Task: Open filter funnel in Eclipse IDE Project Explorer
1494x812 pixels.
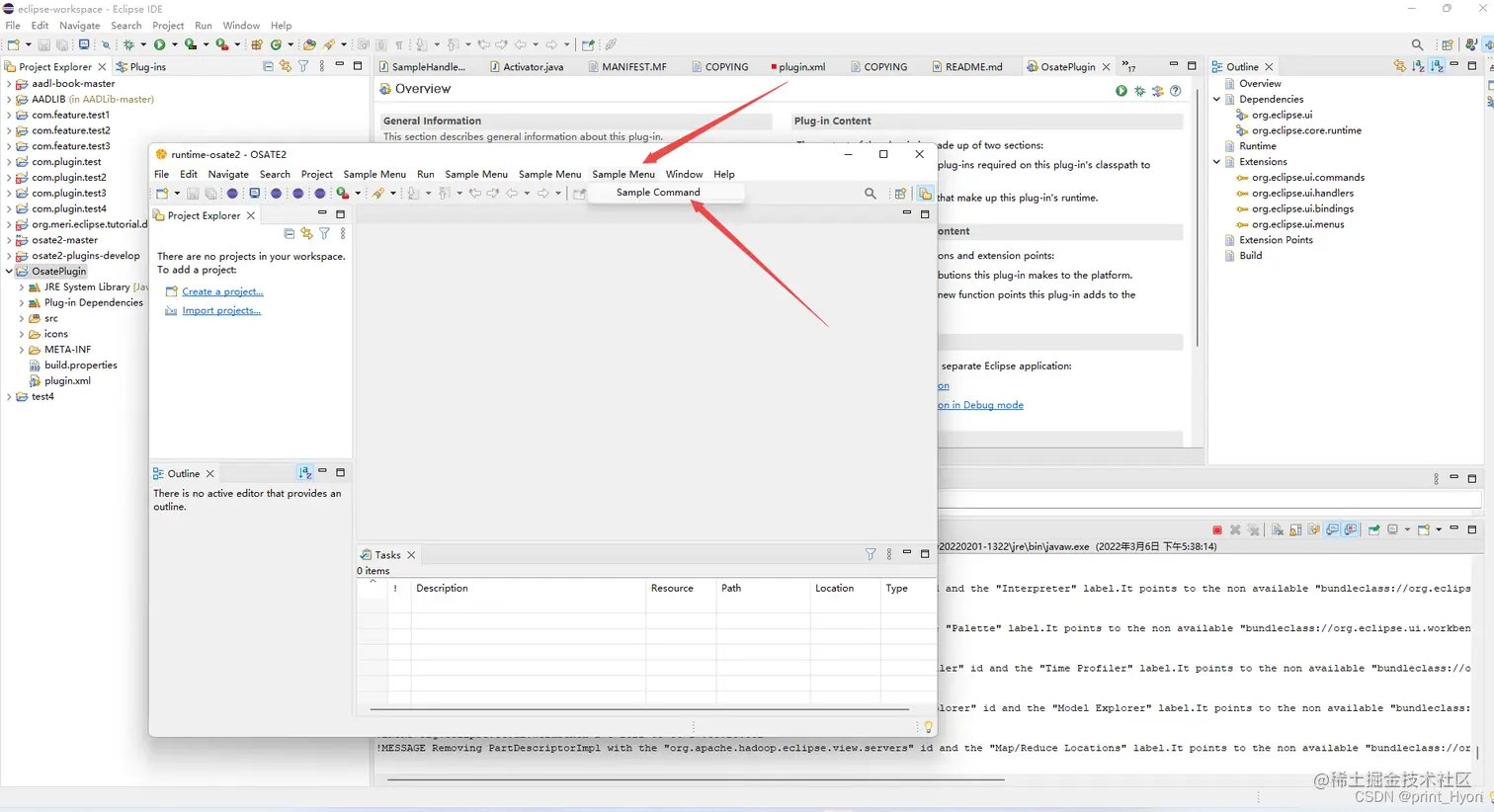Action: click(x=303, y=66)
